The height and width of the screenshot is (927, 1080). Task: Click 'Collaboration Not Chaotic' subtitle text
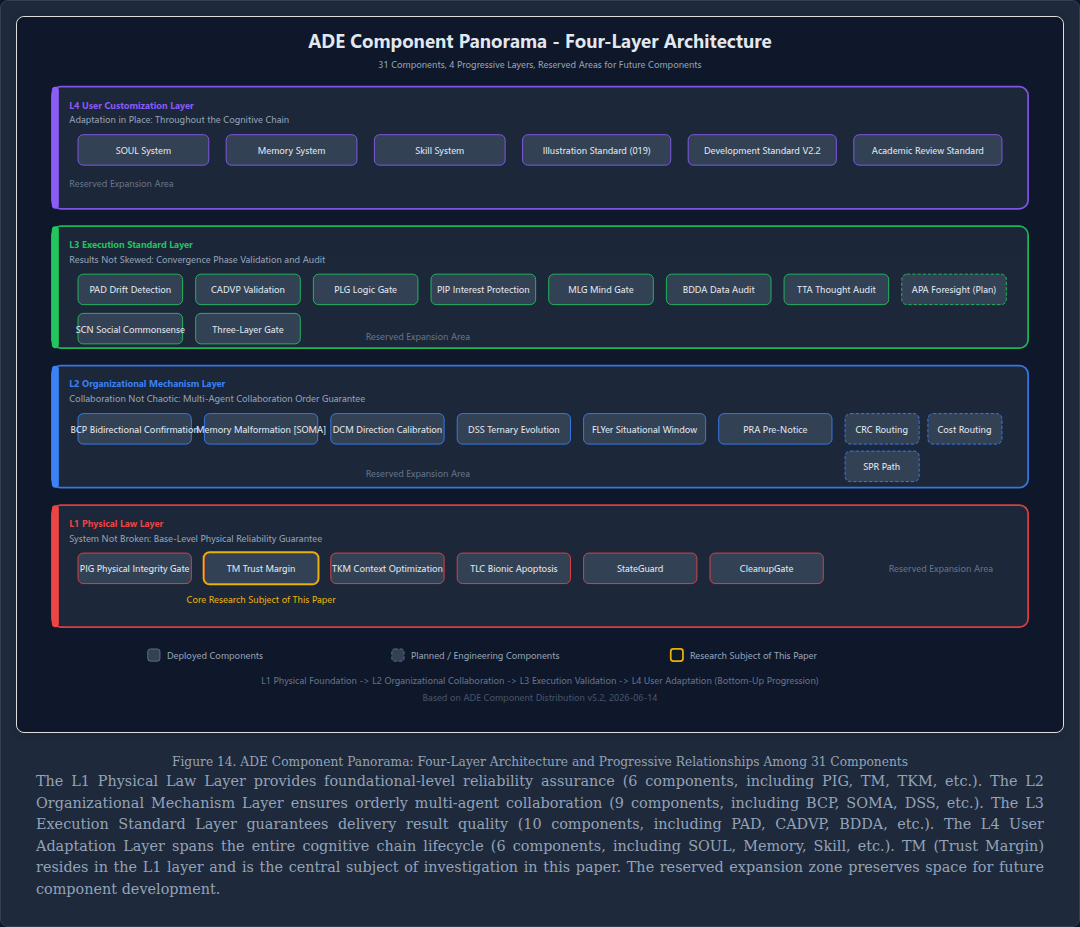pyautogui.click(x=217, y=399)
